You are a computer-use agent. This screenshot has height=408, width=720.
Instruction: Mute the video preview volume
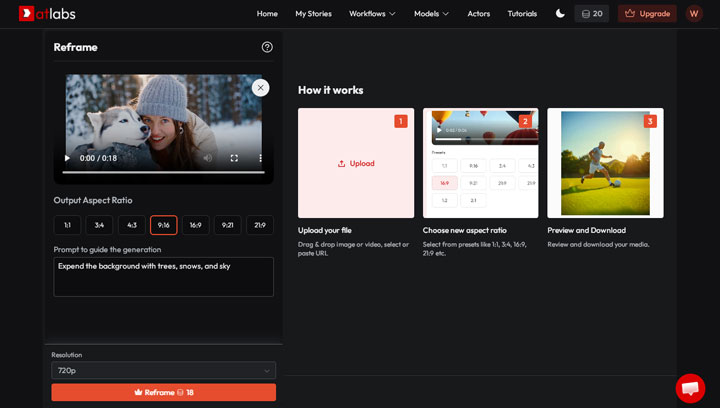(x=208, y=158)
